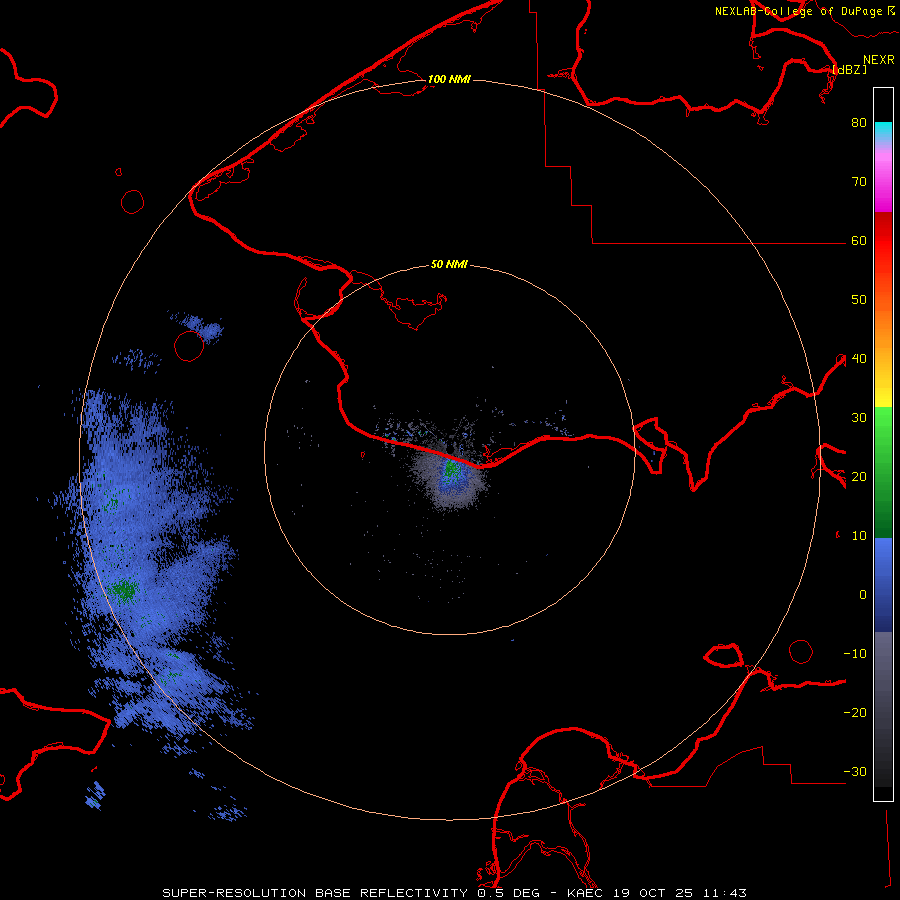Click the 70 value on the color scale
900x900 pixels.
[859, 182]
